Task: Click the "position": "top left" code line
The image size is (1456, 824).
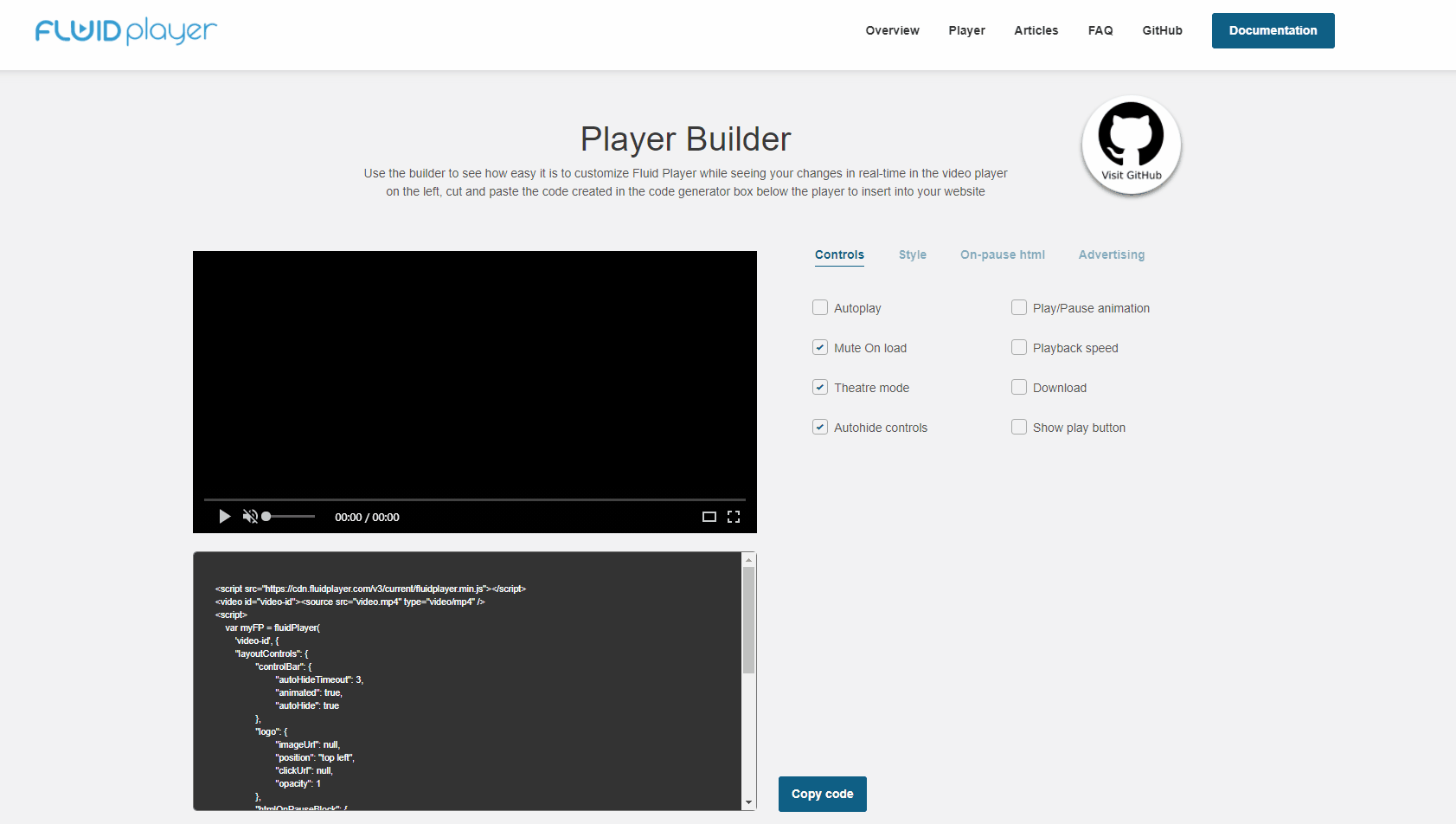Action: [315, 757]
